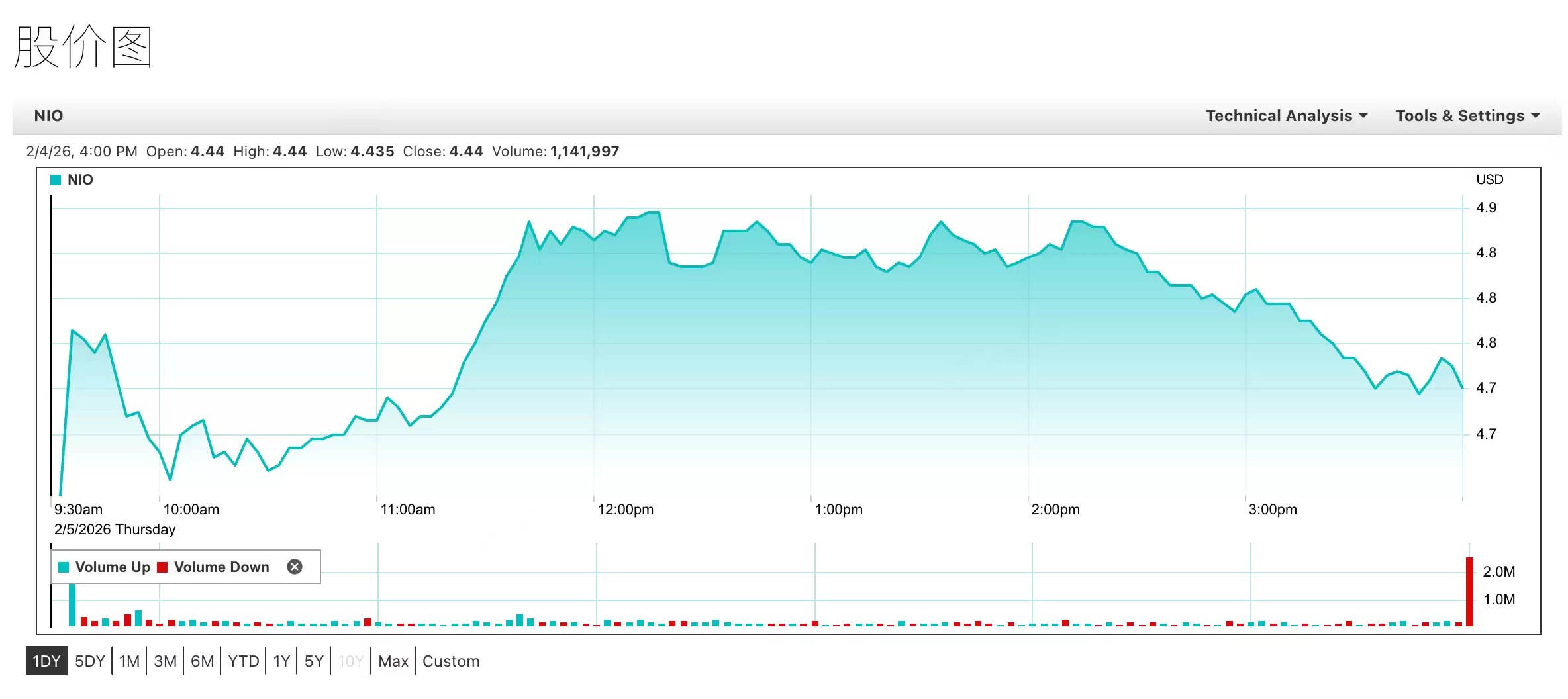
Task: View the 1Y price history
Action: point(282,661)
